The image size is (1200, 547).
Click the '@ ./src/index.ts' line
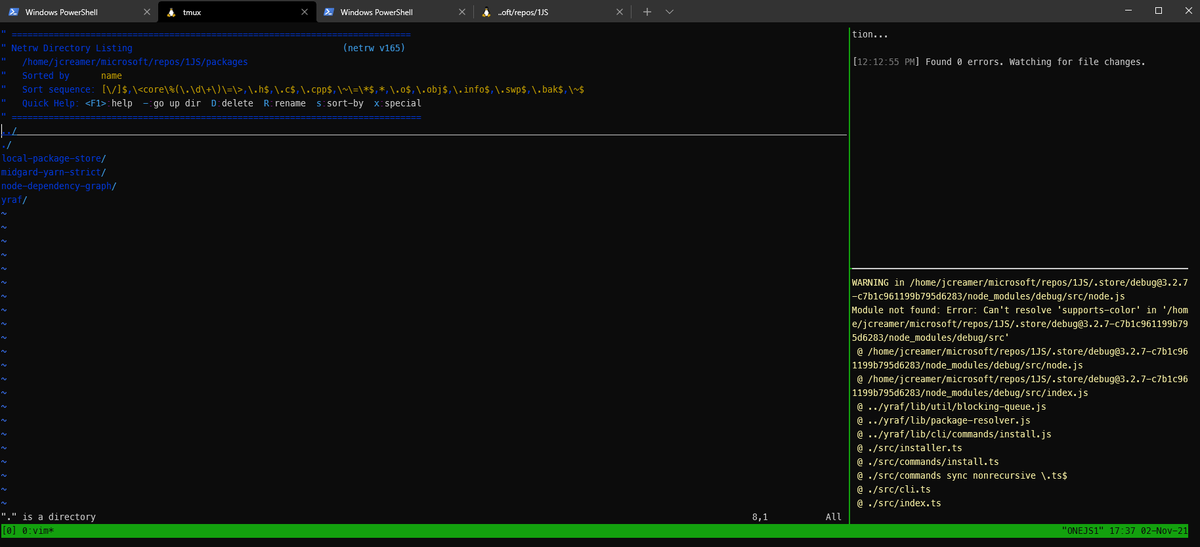coord(899,503)
